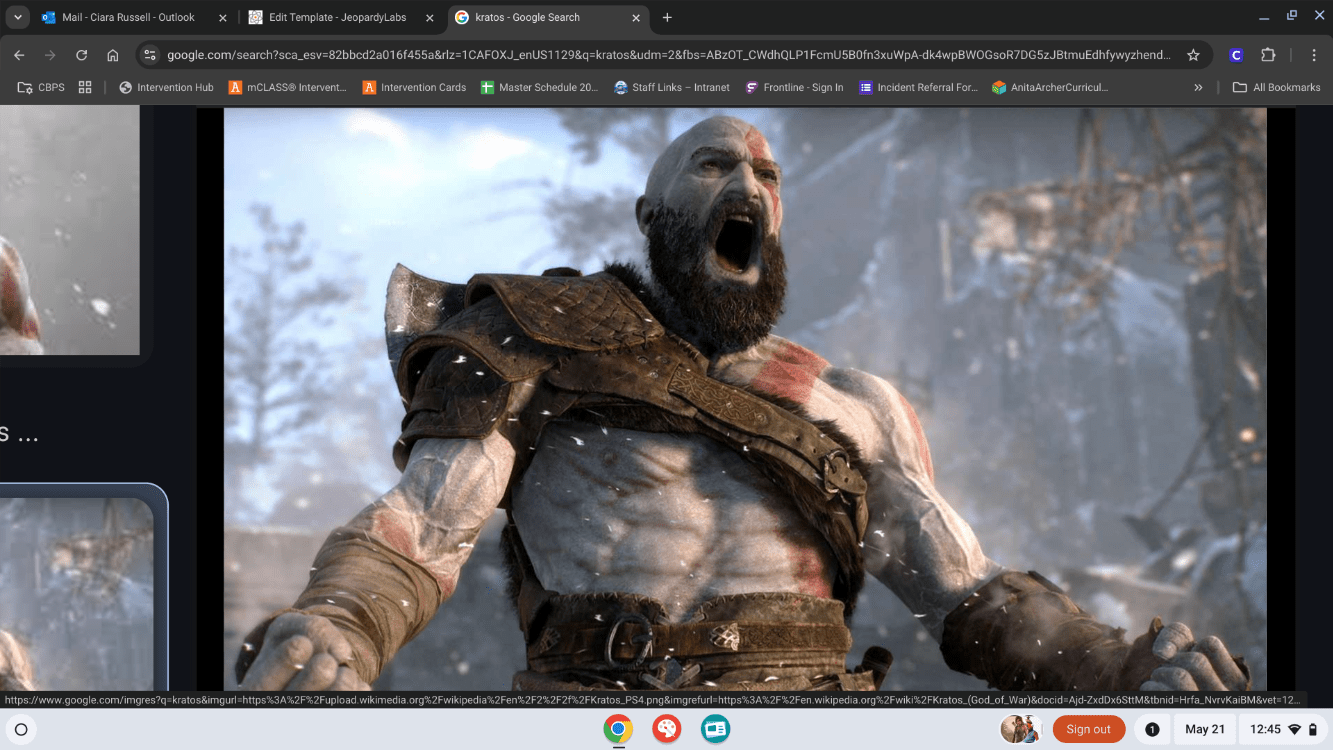The height and width of the screenshot is (750, 1333).
Task: Expand hidden bookmarks with the double chevron
Action: (x=1198, y=87)
